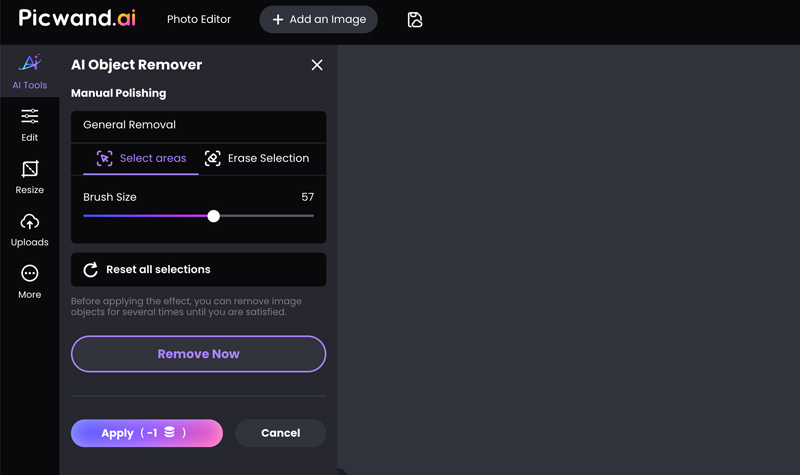Apply the effect for one credit
800x475 pixels.
(147, 433)
